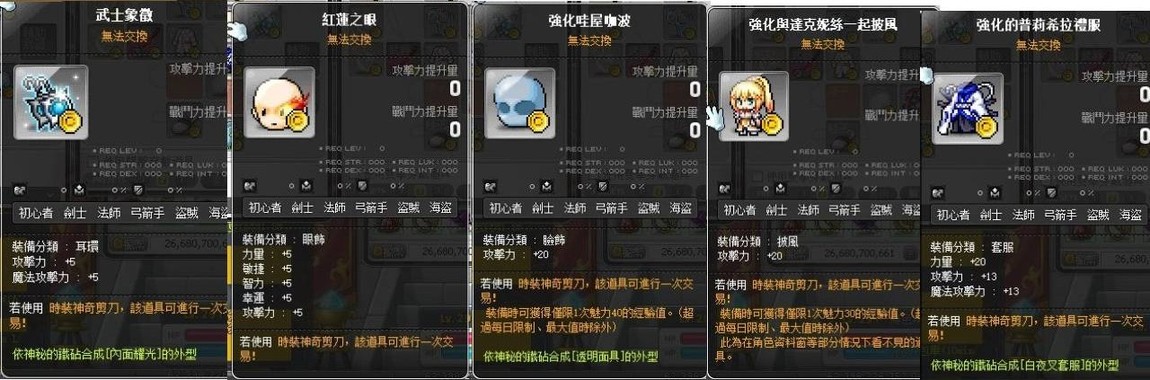Click the 強化與達克妮絲一起披風 title

coord(823,25)
